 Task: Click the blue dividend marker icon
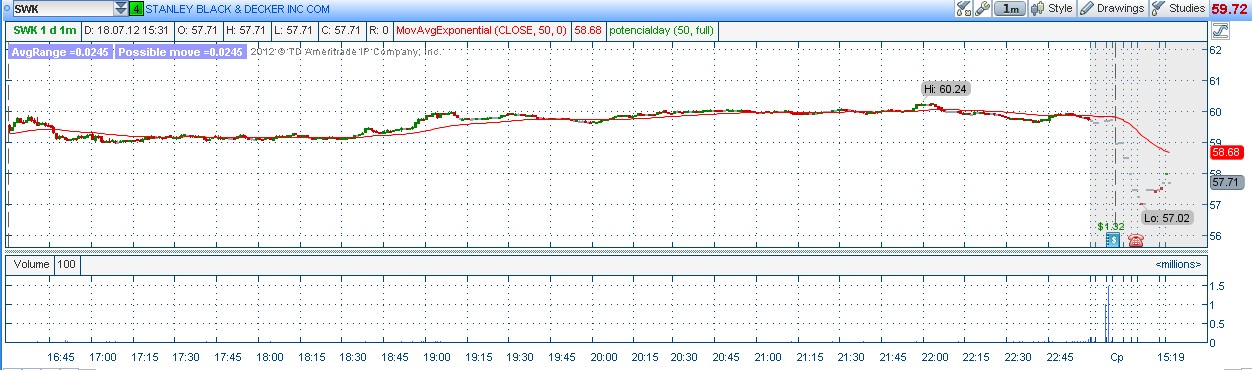[x=1112, y=239]
